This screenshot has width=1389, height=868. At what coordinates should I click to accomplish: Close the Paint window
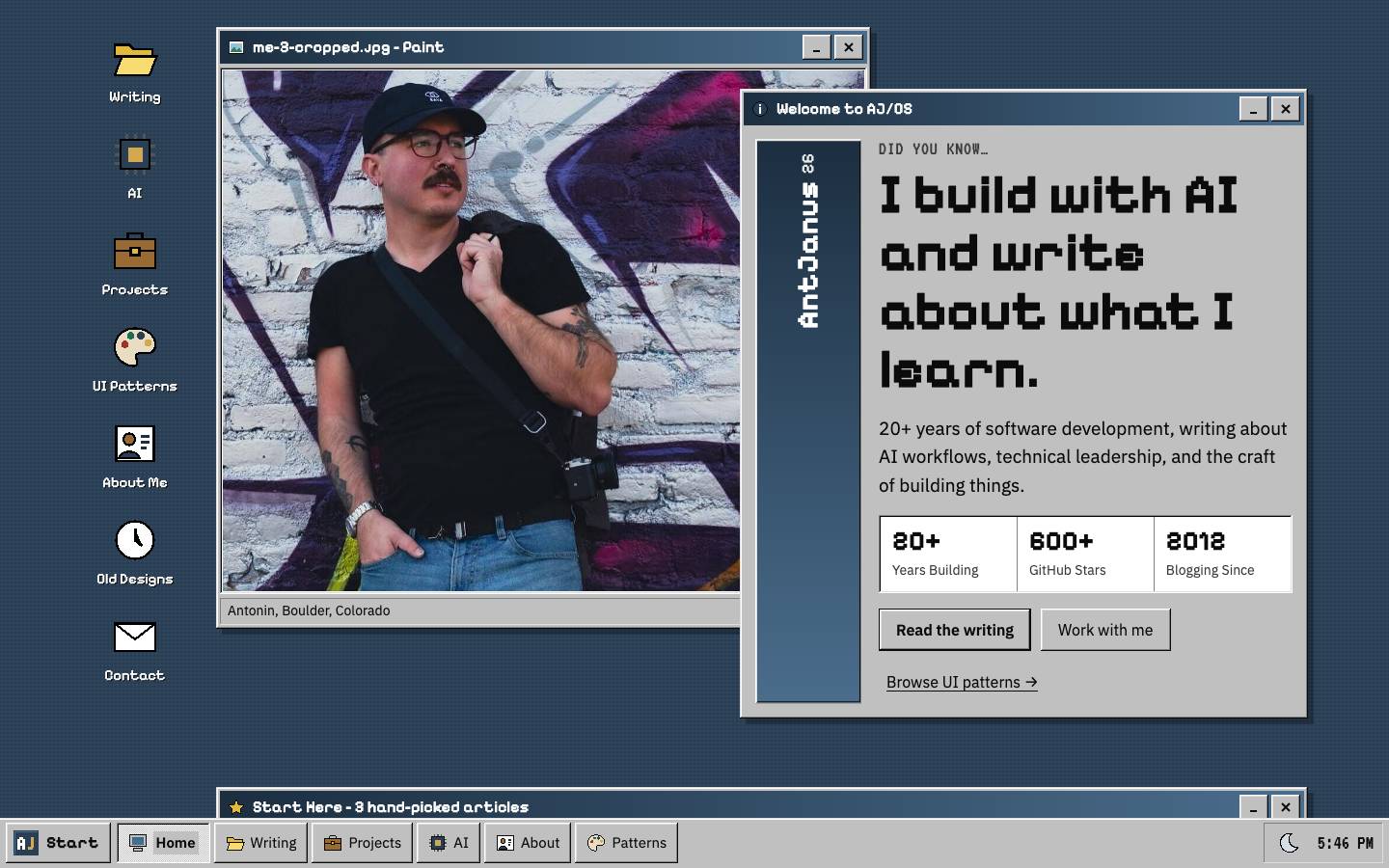point(849,47)
